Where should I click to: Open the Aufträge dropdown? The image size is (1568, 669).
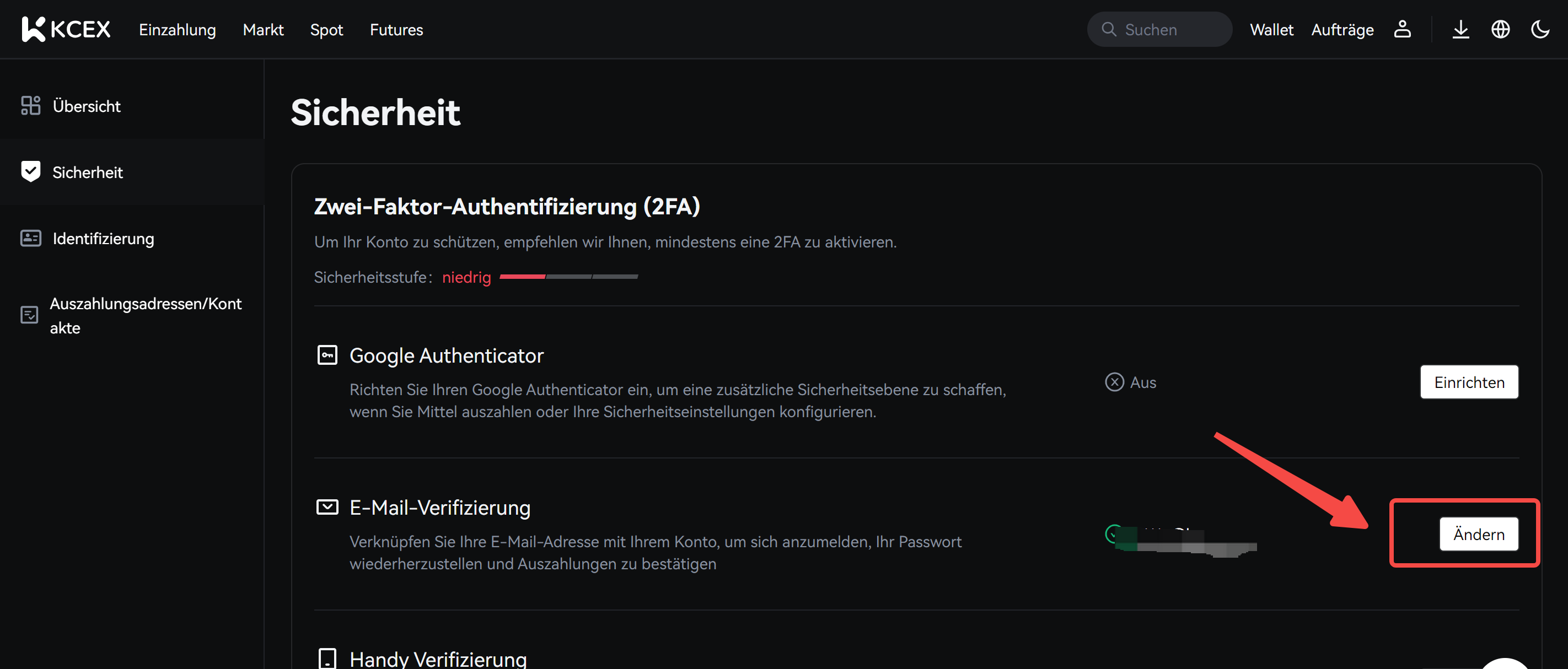pos(1342,30)
